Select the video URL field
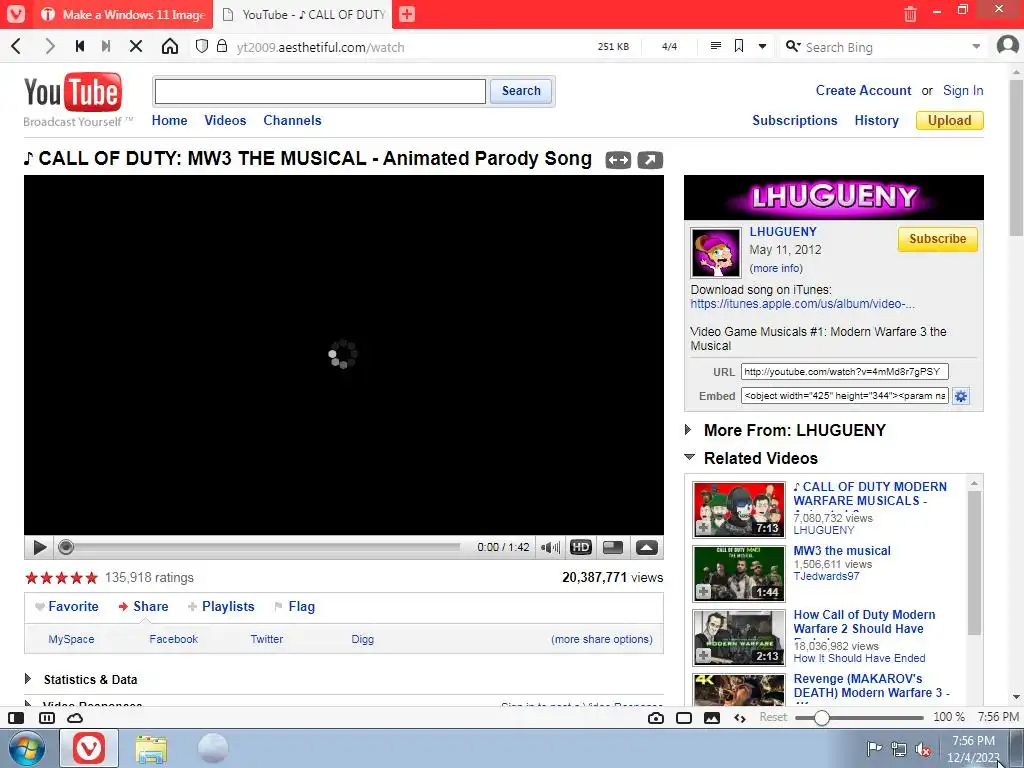The image size is (1024, 768). click(x=844, y=372)
